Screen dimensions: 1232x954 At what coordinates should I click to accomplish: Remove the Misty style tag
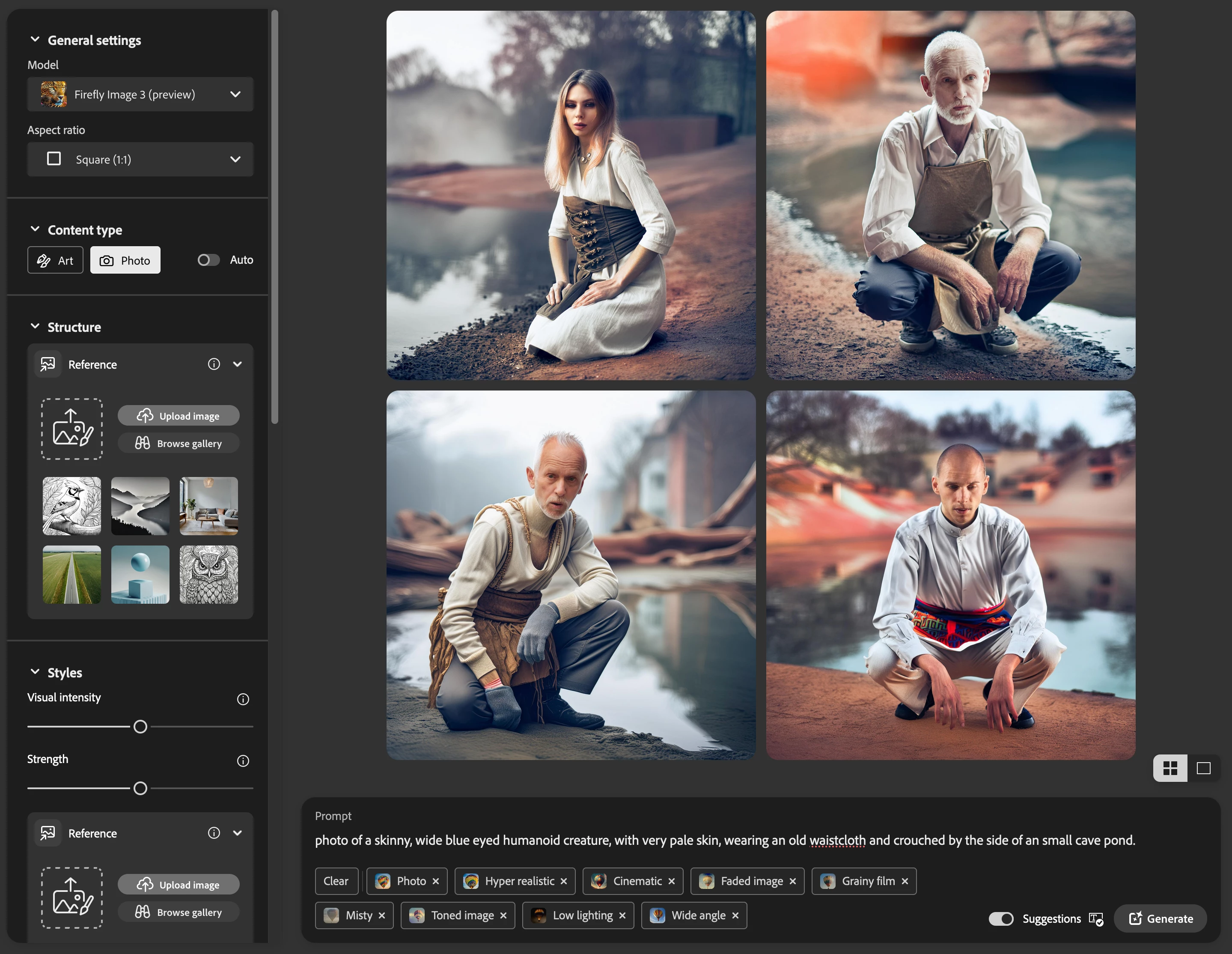pos(382,915)
